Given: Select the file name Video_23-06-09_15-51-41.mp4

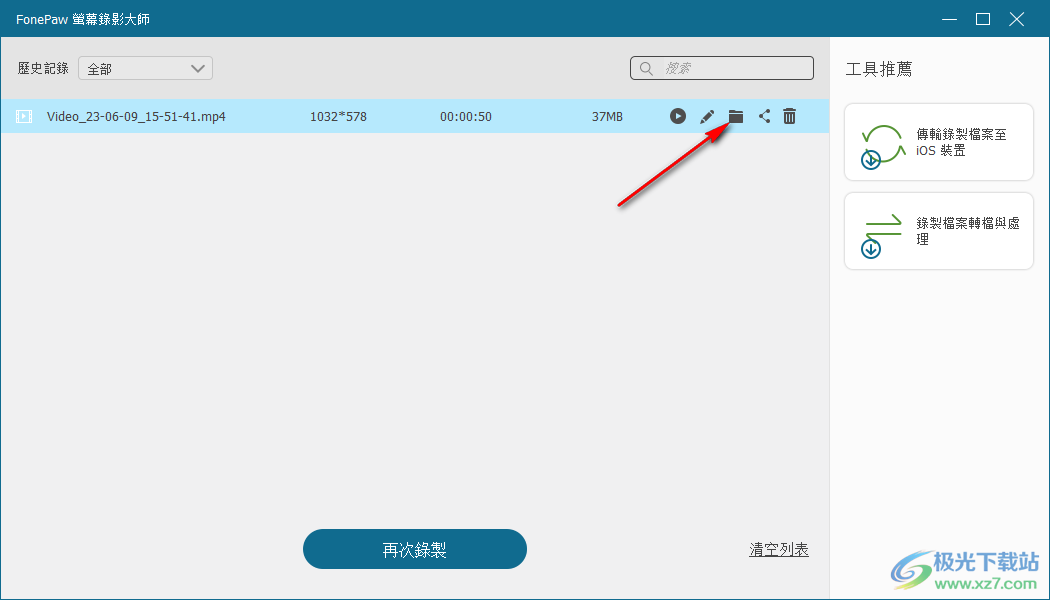Looking at the screenshot, I should pyautogui.click(x=136, y=117).
